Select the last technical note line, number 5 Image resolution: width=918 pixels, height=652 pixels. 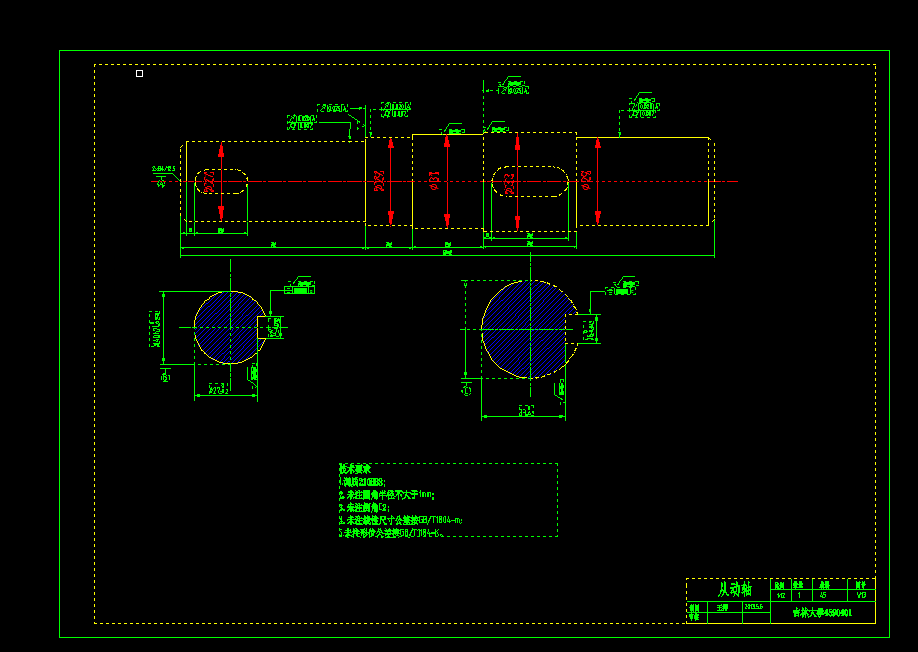coord(392,533)
